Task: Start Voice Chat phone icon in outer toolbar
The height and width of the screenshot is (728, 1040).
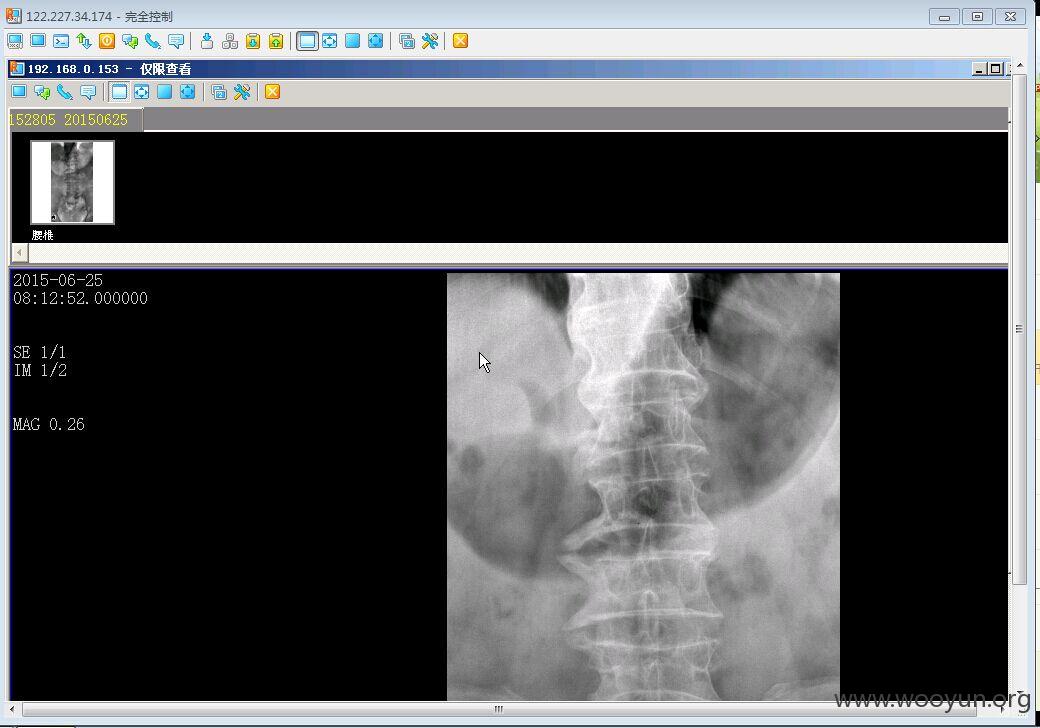Action: click(153, 41)
